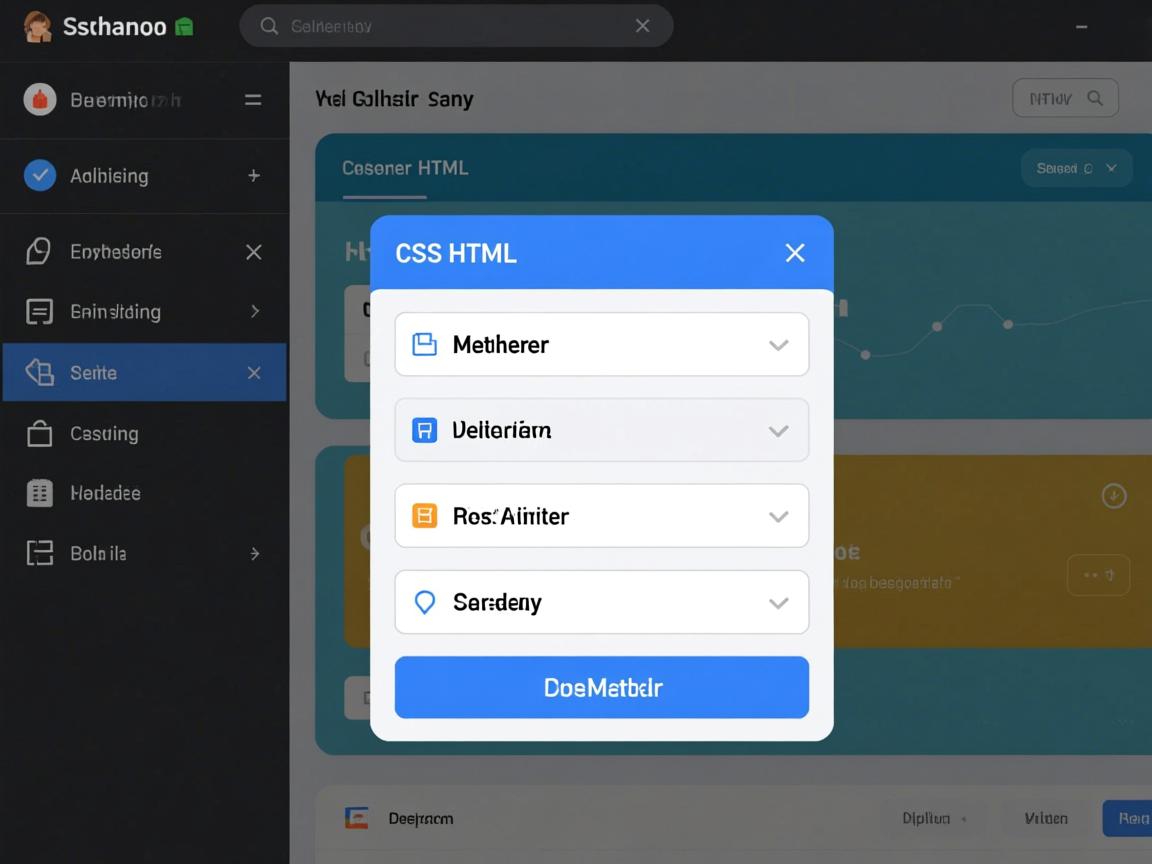Toggle the blue Adlhising checkmark
Image resolution: width=1152 pixels, height=864 pixels.
(x=39, y=176)
